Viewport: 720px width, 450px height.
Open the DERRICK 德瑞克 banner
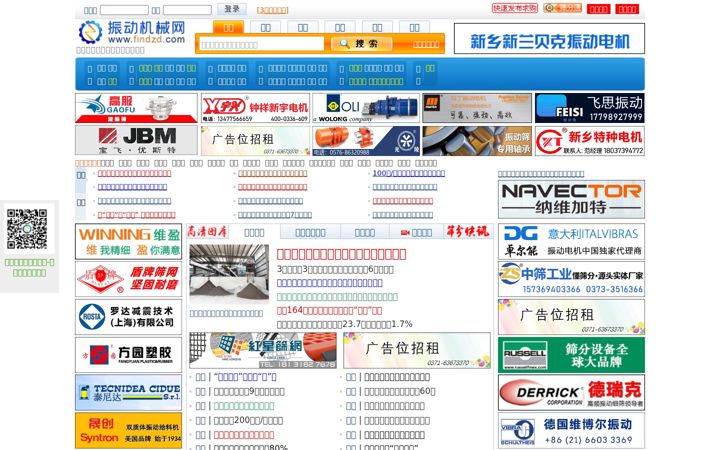(x=571, y=393)
